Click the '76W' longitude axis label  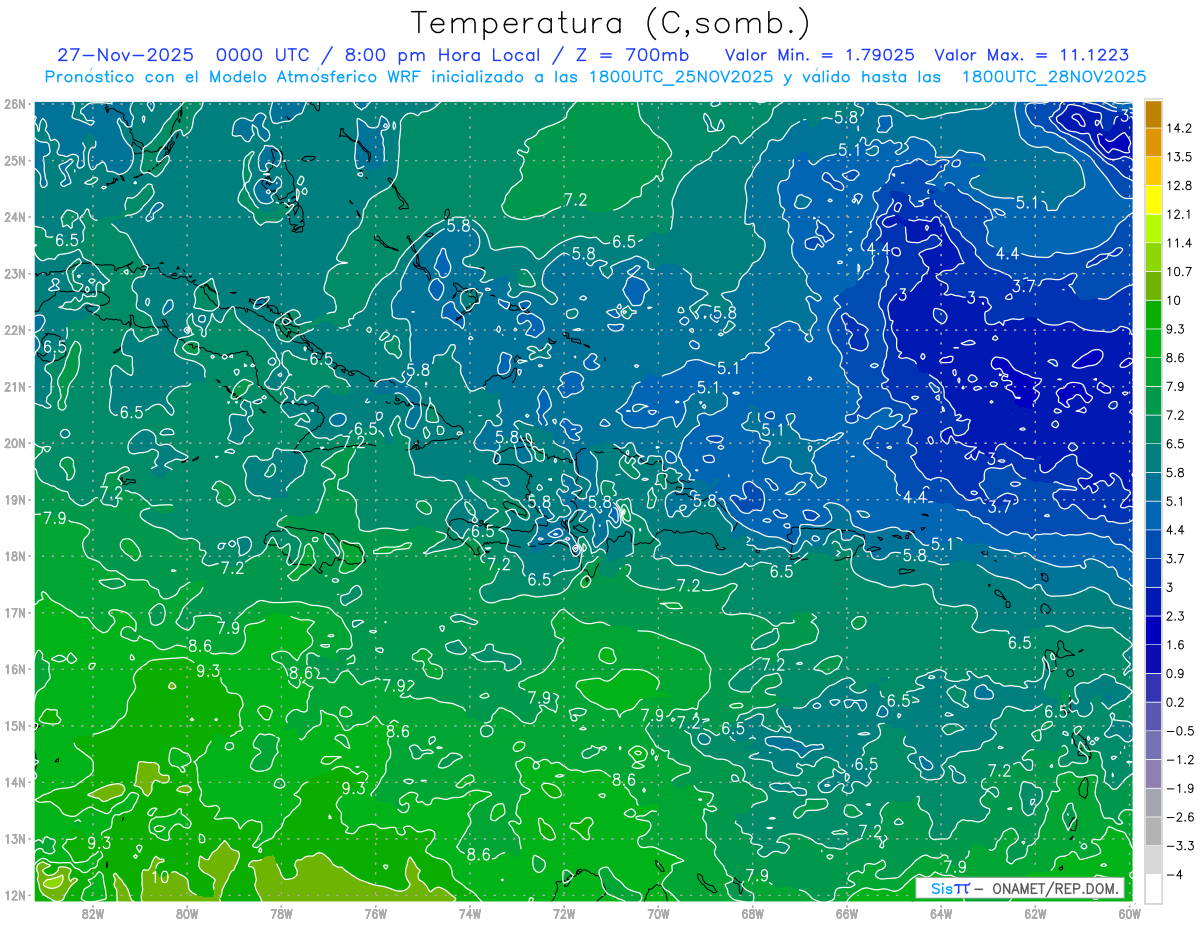click(375, 913)
